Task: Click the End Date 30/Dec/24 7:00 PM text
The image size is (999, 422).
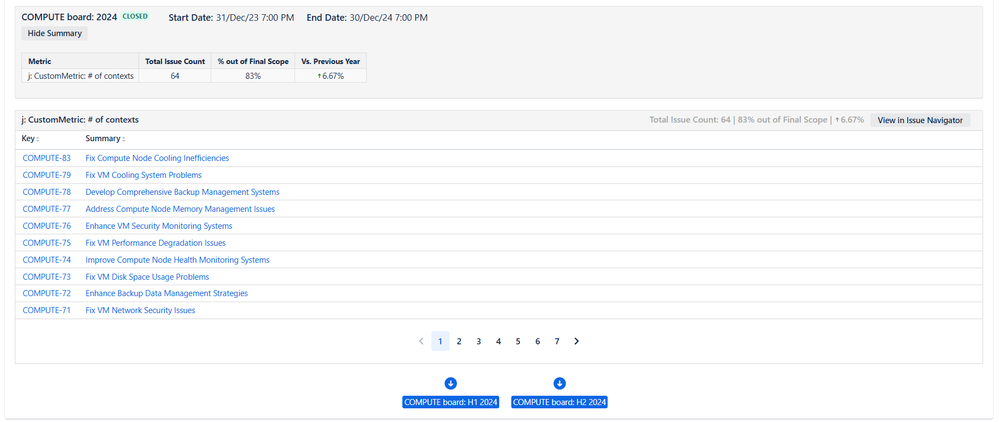Action: 367,17
